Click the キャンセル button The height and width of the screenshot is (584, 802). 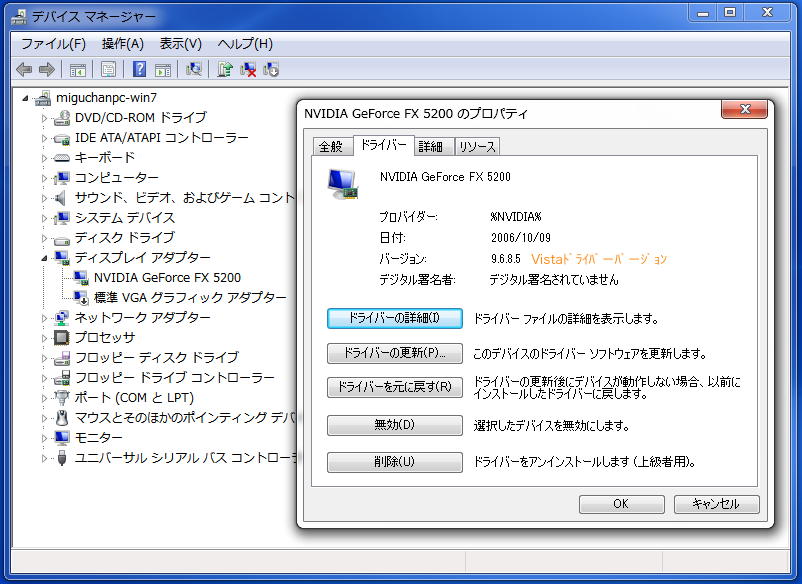(717, 504)
